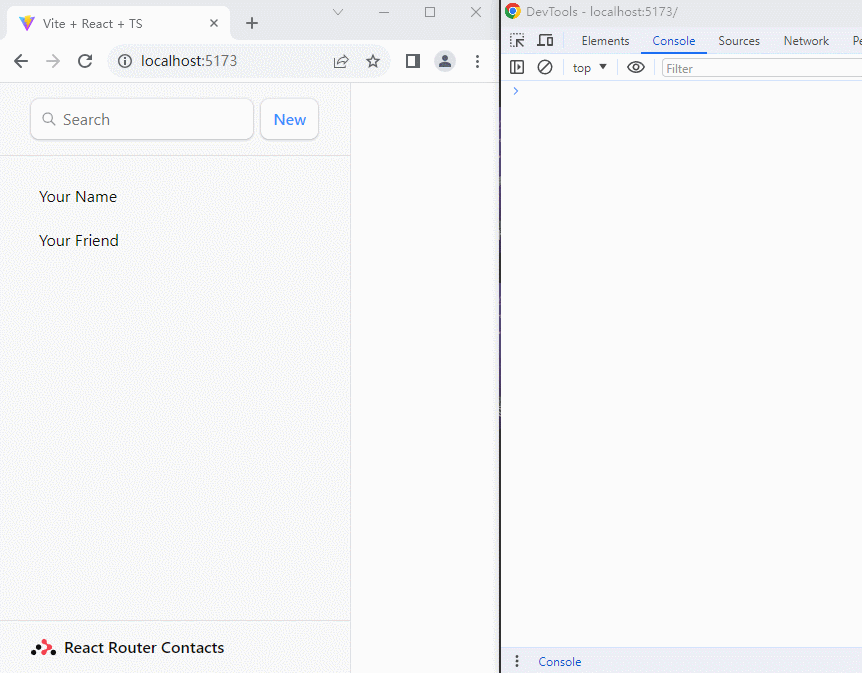
Task: Click the contacts Search field
Action: pos(142,119)
